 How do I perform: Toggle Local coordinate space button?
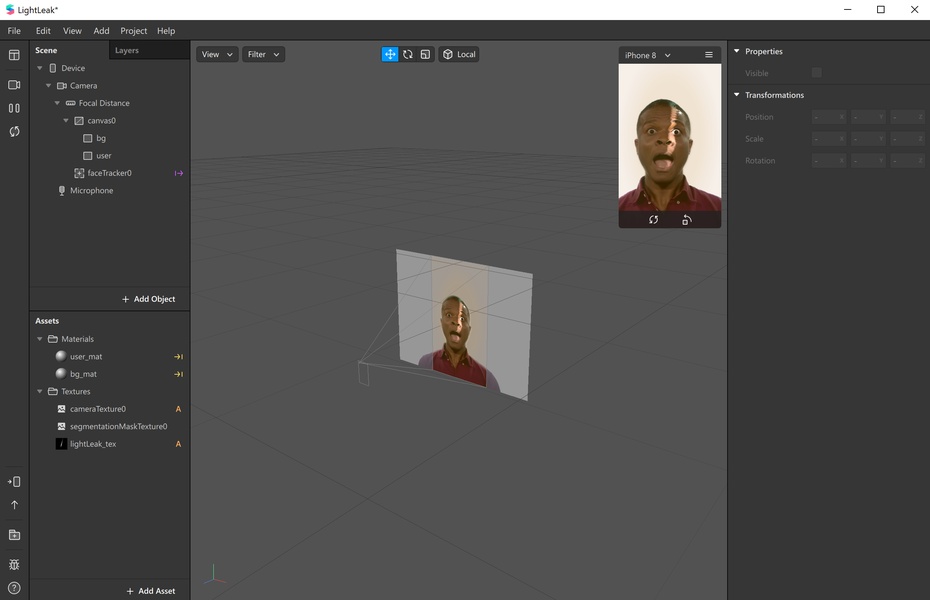coord(459,54)
